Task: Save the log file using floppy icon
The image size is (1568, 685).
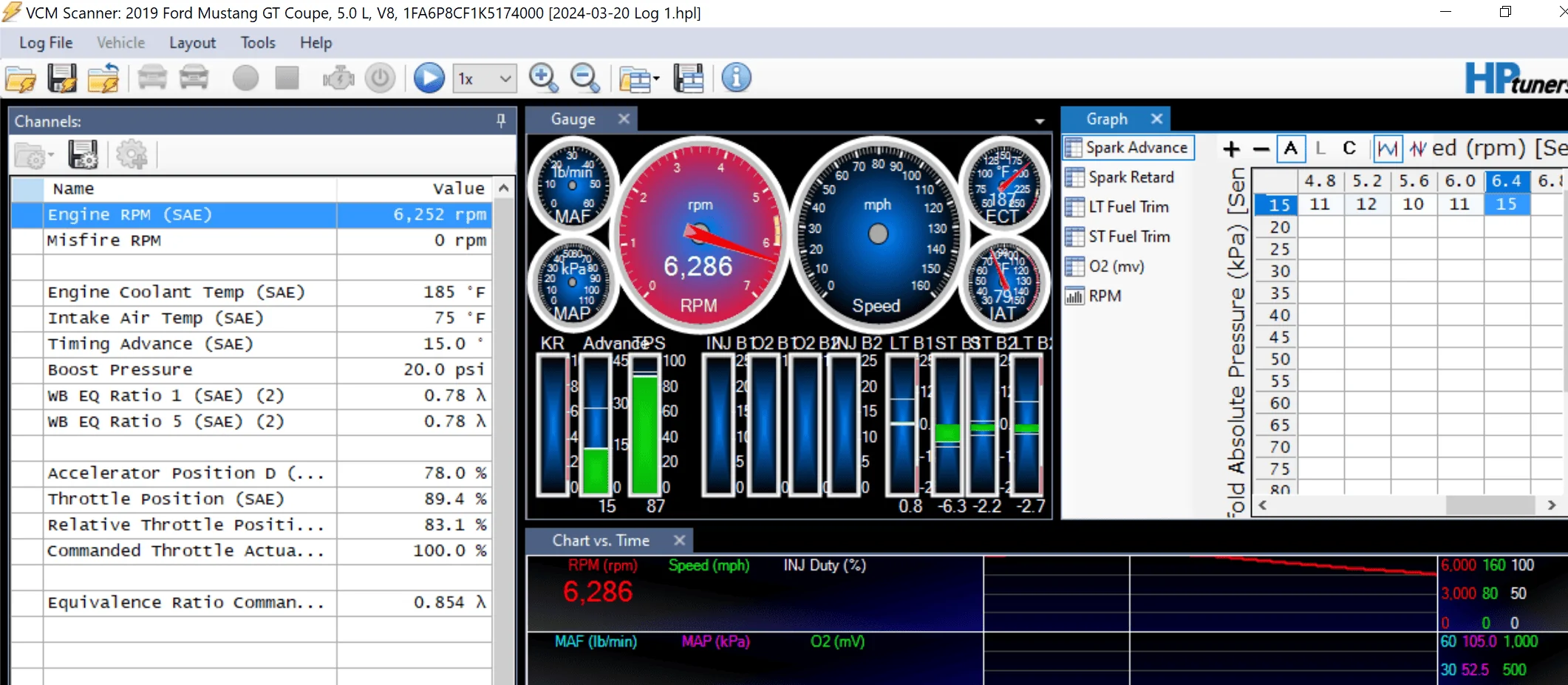Action: [62, 78]
